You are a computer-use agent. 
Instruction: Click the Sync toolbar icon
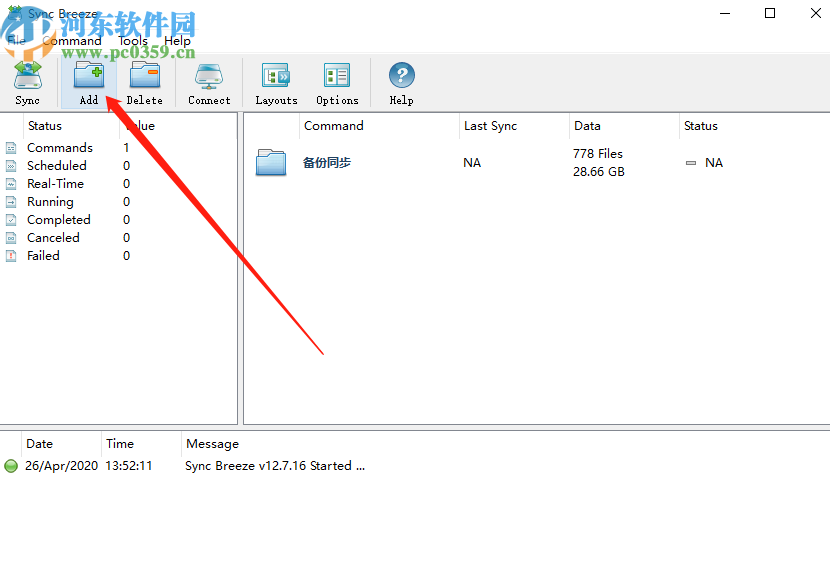coord(28,76)
